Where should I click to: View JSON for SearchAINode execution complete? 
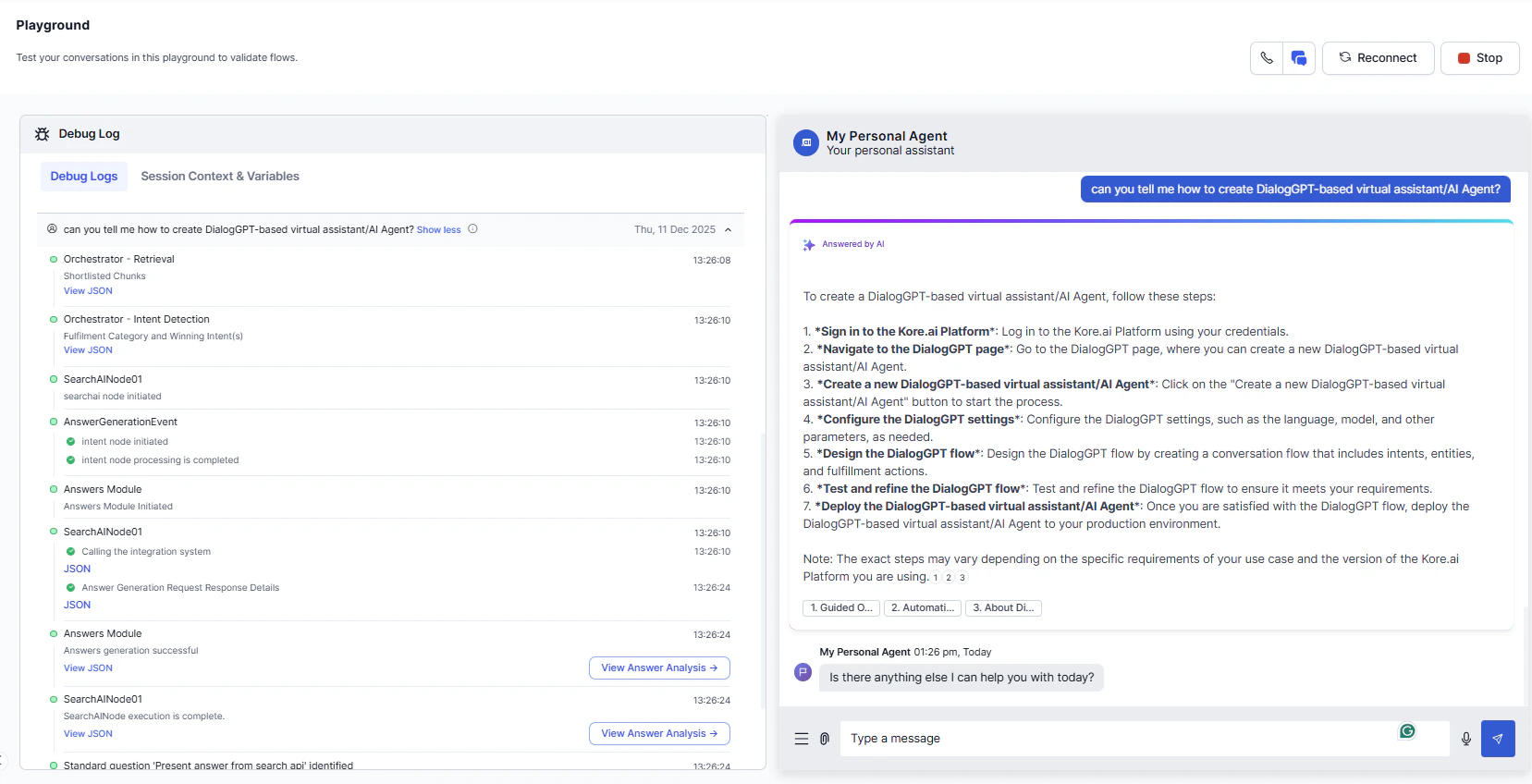point(88,733)
